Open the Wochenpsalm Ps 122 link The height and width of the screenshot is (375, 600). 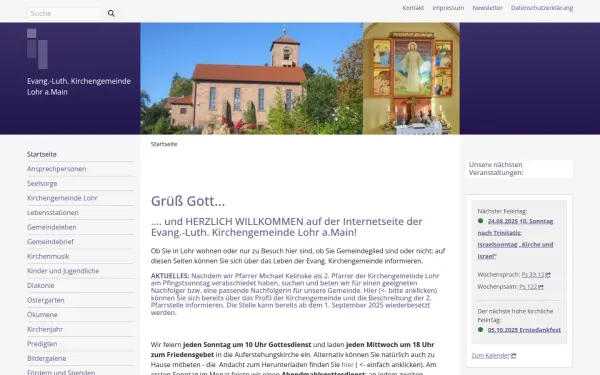[528, 287]
